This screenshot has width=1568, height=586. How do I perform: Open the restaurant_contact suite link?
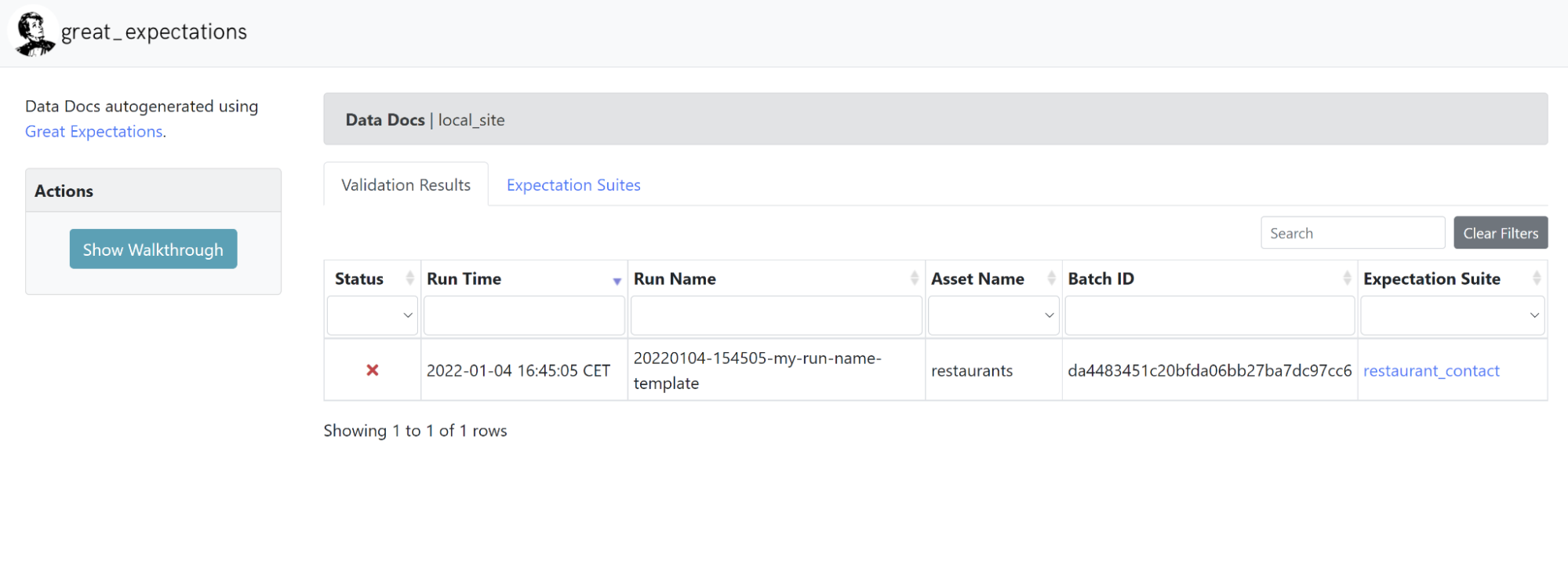[1431, 371]
